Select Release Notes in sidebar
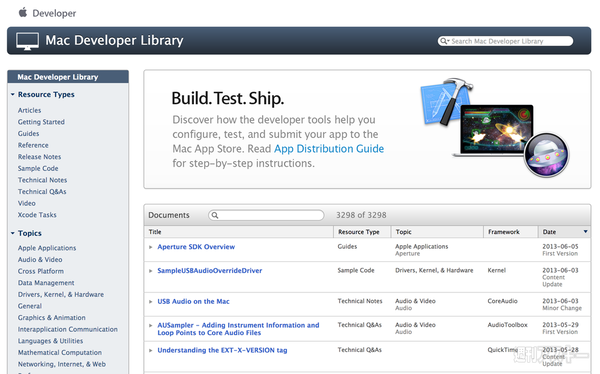The height and width of the screenshot is (374, 600). coord(39,157)
